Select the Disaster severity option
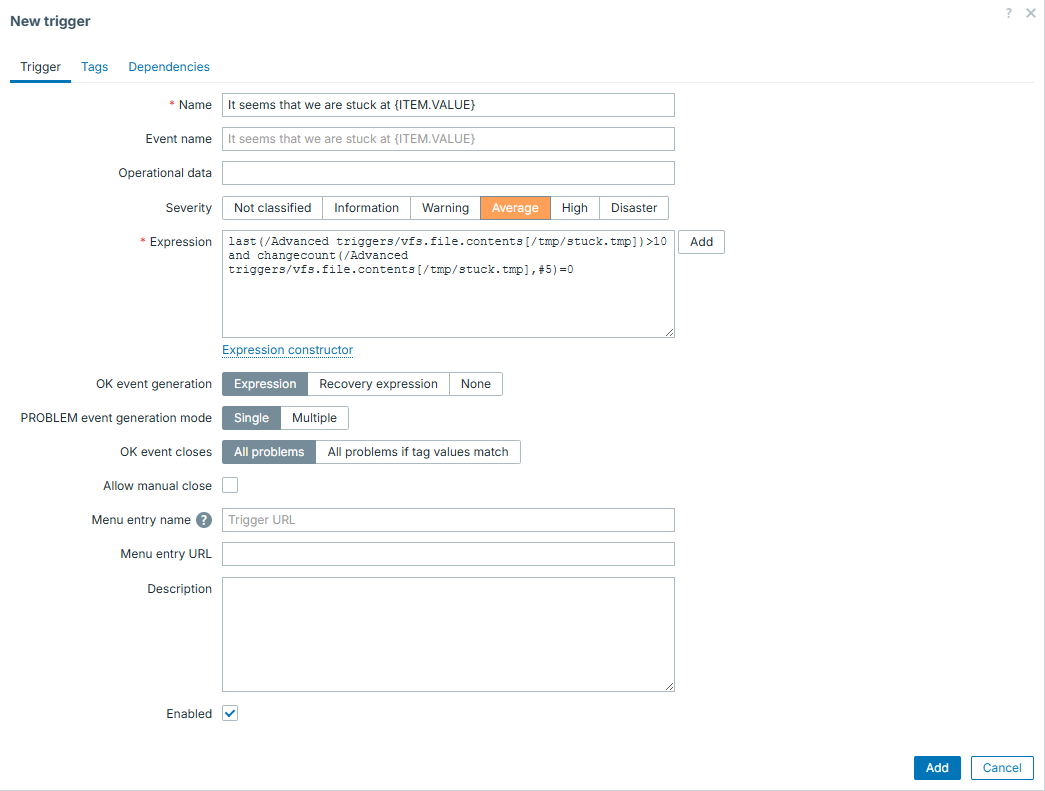 pyautogui.click(x=634, y=208)
